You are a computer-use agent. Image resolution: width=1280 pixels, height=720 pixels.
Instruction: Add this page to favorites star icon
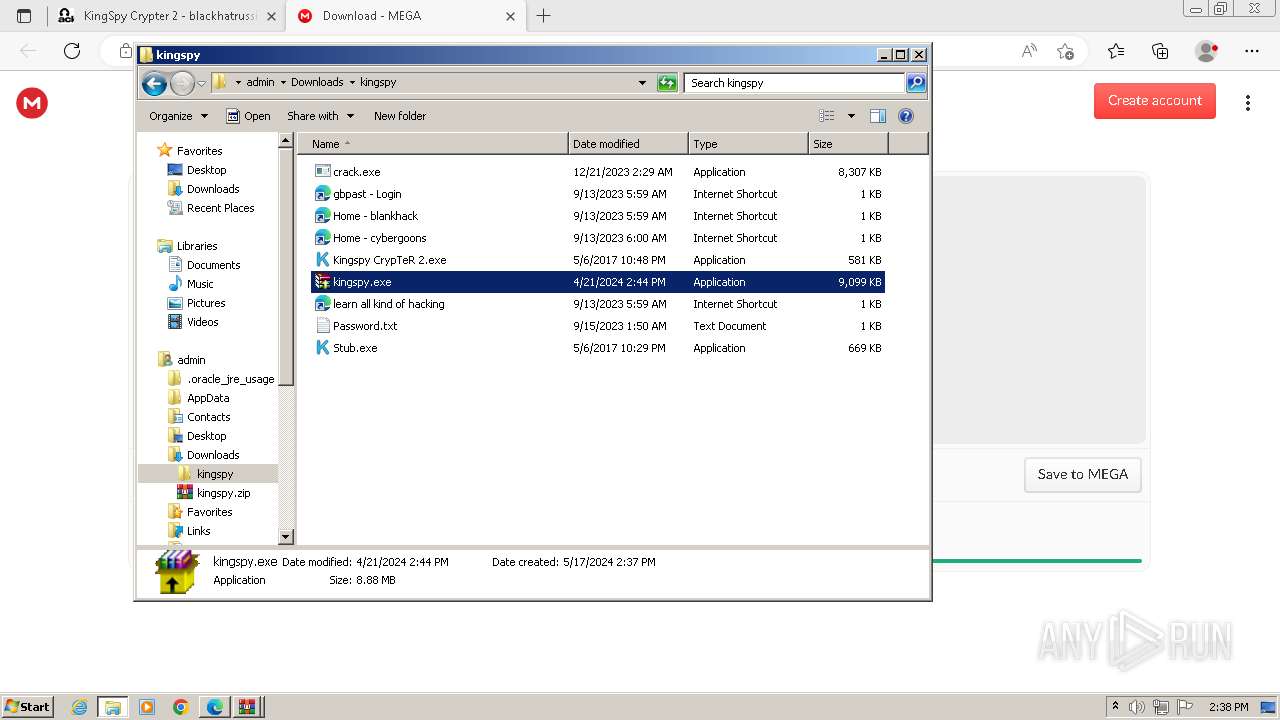tap(1065, 51)
